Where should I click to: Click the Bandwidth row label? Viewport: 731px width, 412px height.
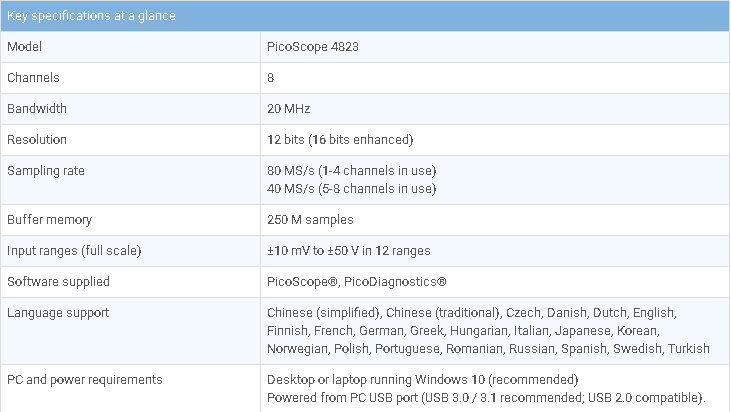coord(37,108)
